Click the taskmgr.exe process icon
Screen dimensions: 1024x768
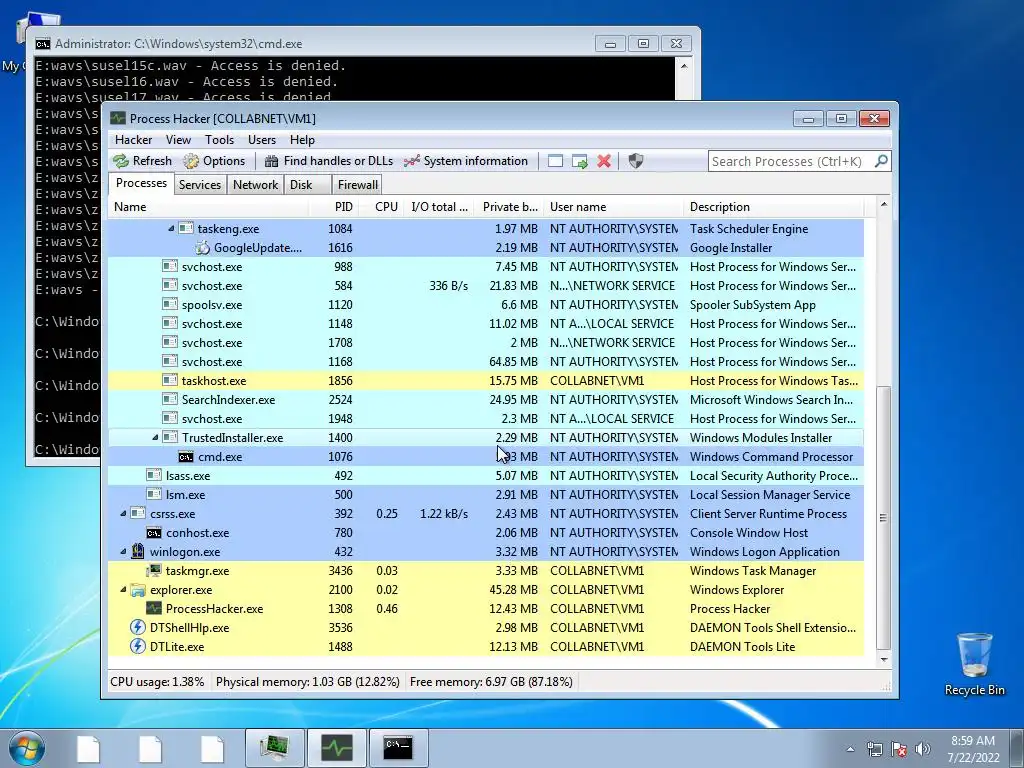(154, 570)
